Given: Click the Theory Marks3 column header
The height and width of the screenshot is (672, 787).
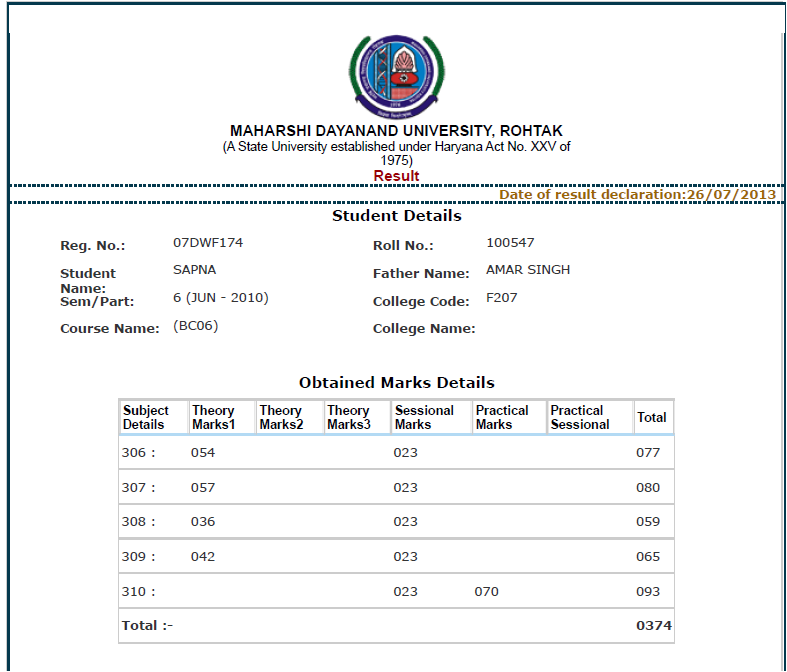Looking at the screenshot, I should 357,417.
